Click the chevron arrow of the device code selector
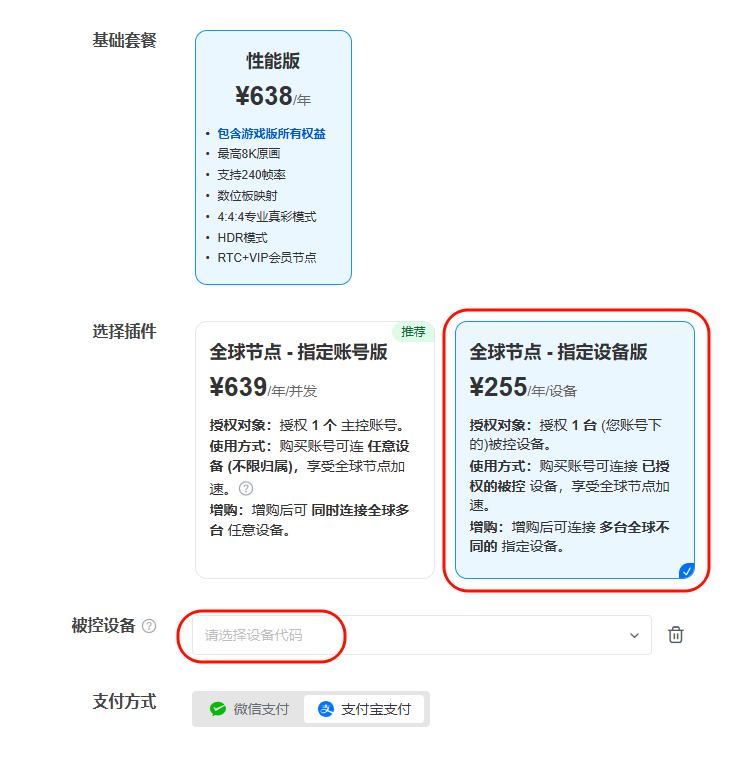This screenshot has height=760, width=730. point(634,635)
